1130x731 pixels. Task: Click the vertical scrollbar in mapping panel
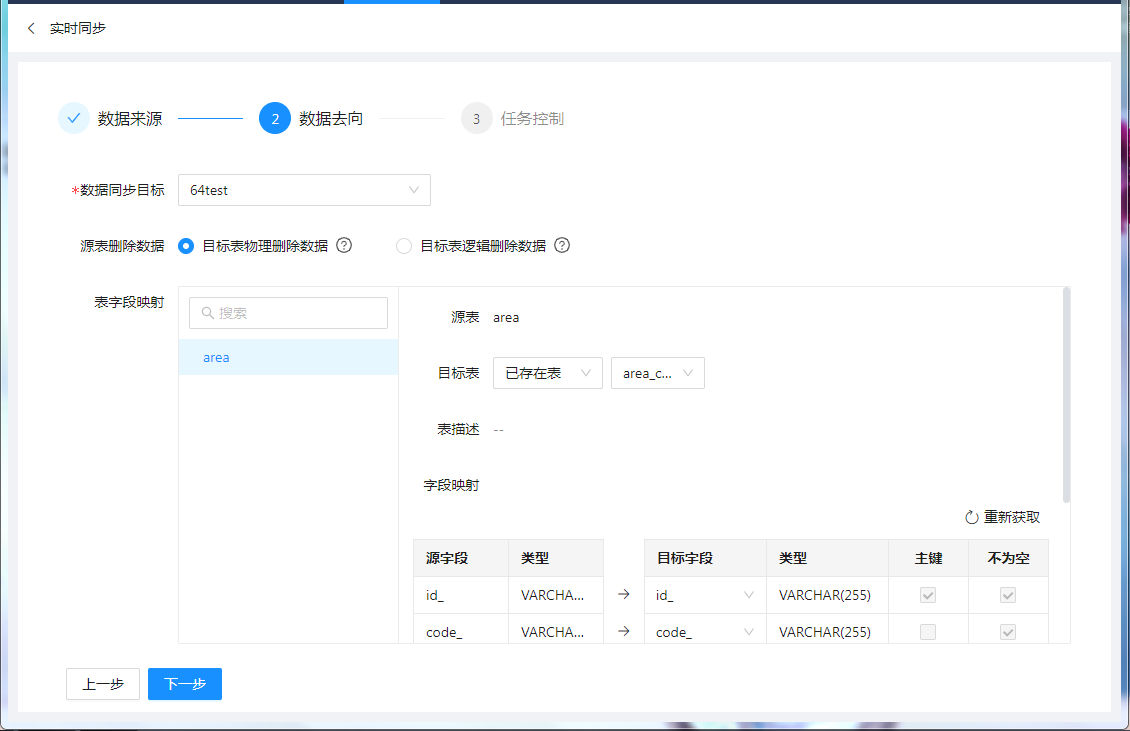point(1066,395)
